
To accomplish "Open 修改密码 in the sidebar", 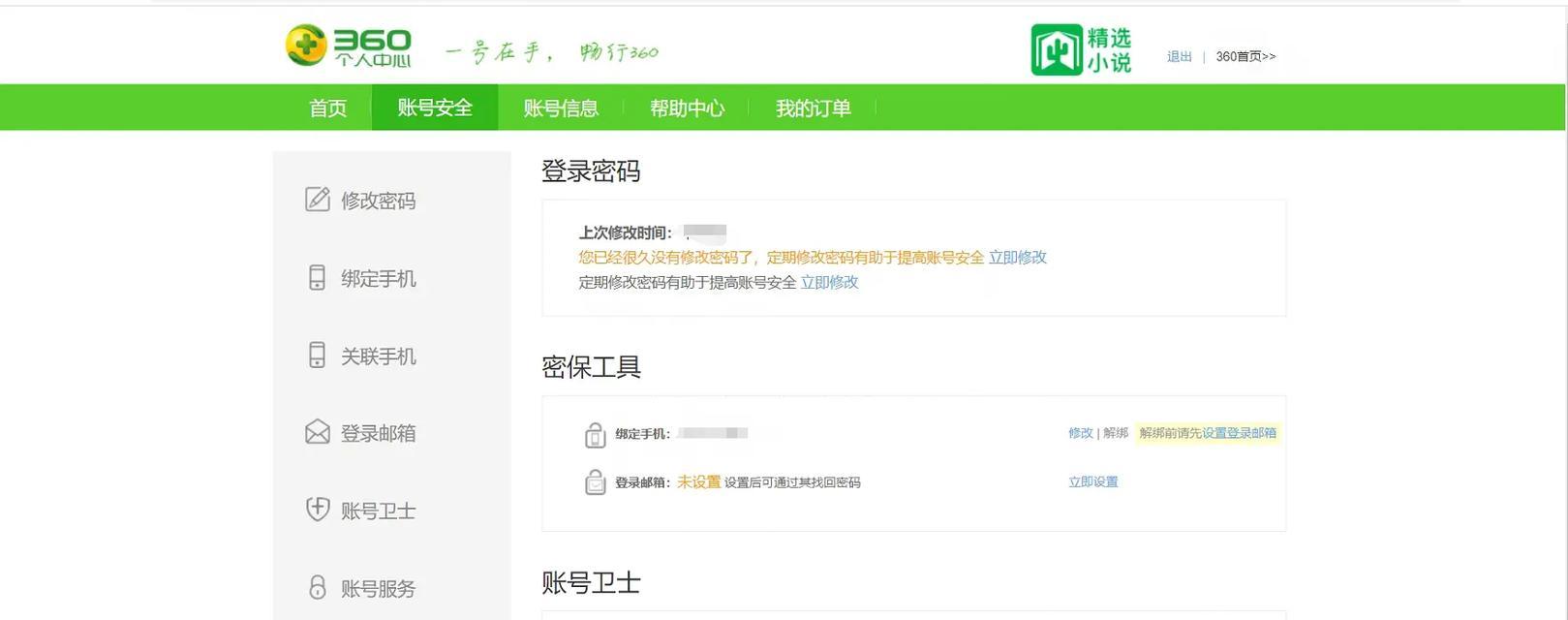I will [x=378, y=201].
